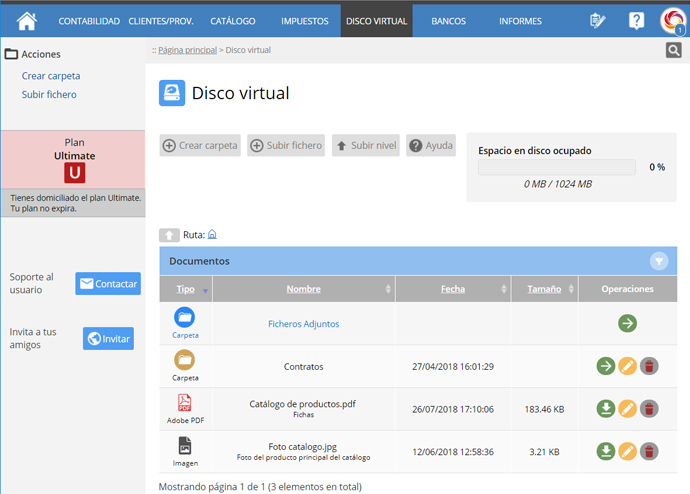Click Crear carpeta link in Acciones sidebar
Viewport: 690px width, 494px height.
point(51,75)
